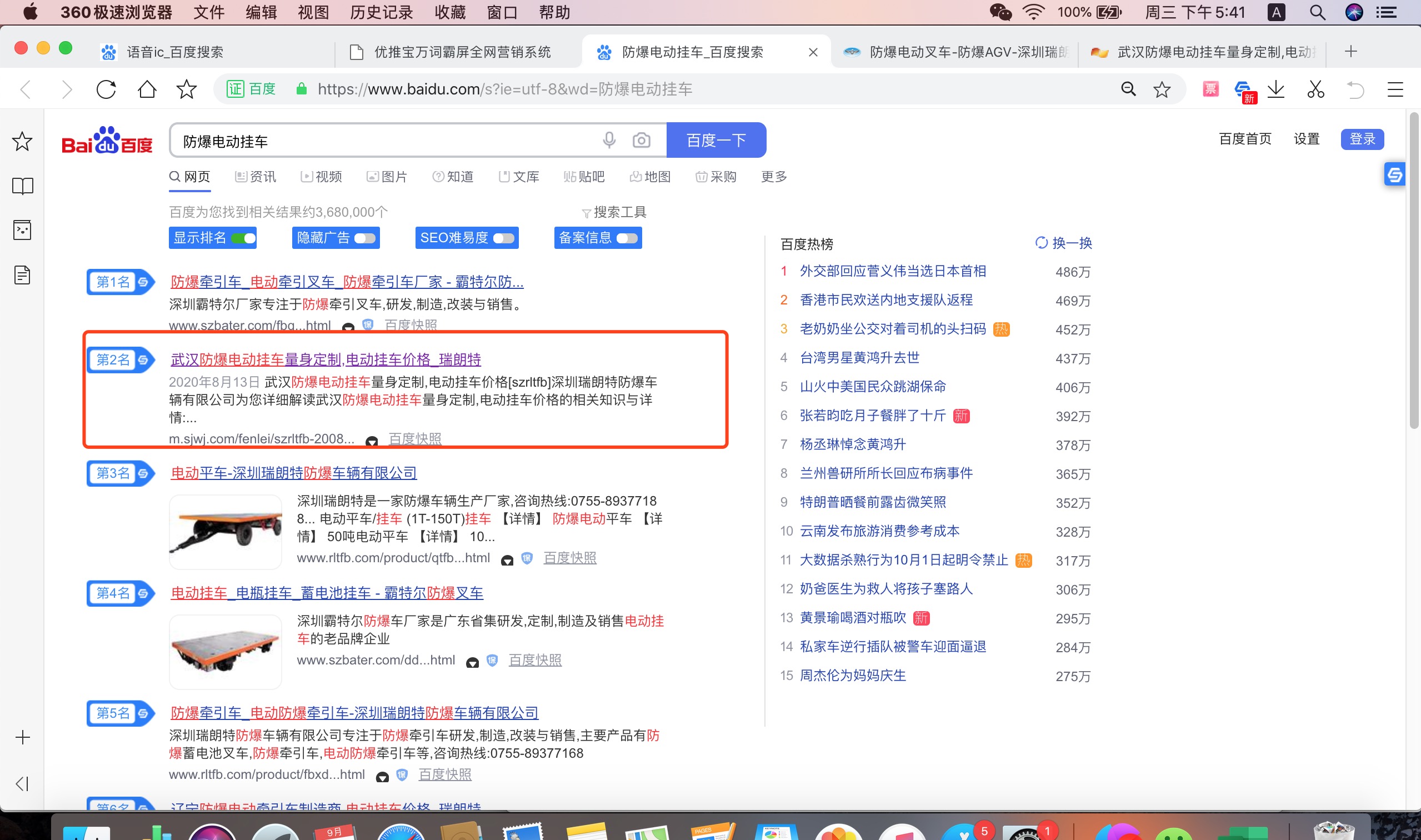Open result 武汉防爆电动挂车量身定制
This screenshot has width=1421, height=840.
(326, 359)
